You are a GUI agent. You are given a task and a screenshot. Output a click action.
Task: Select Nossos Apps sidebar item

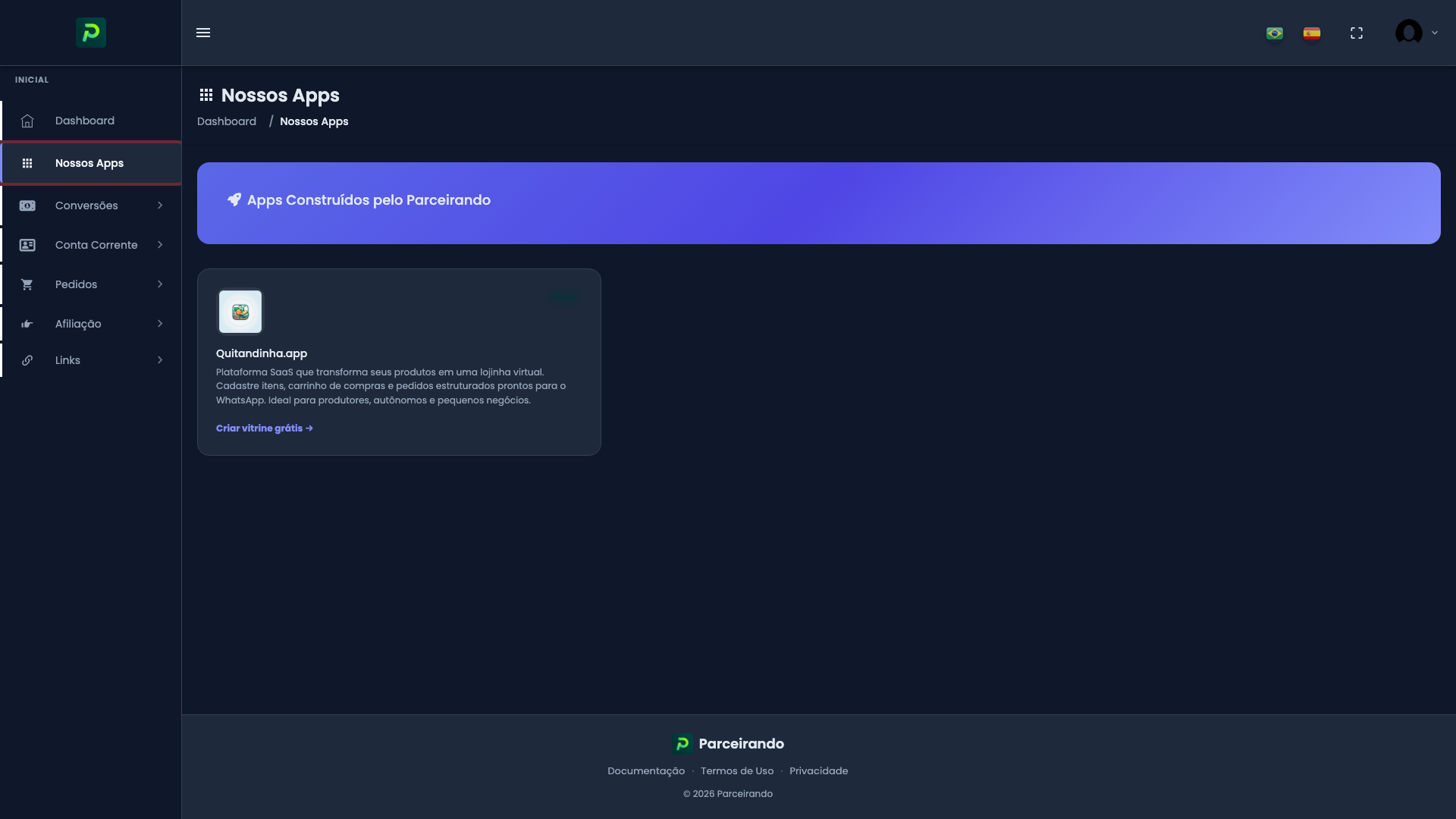pyautogui.click(x=89, y=163)
